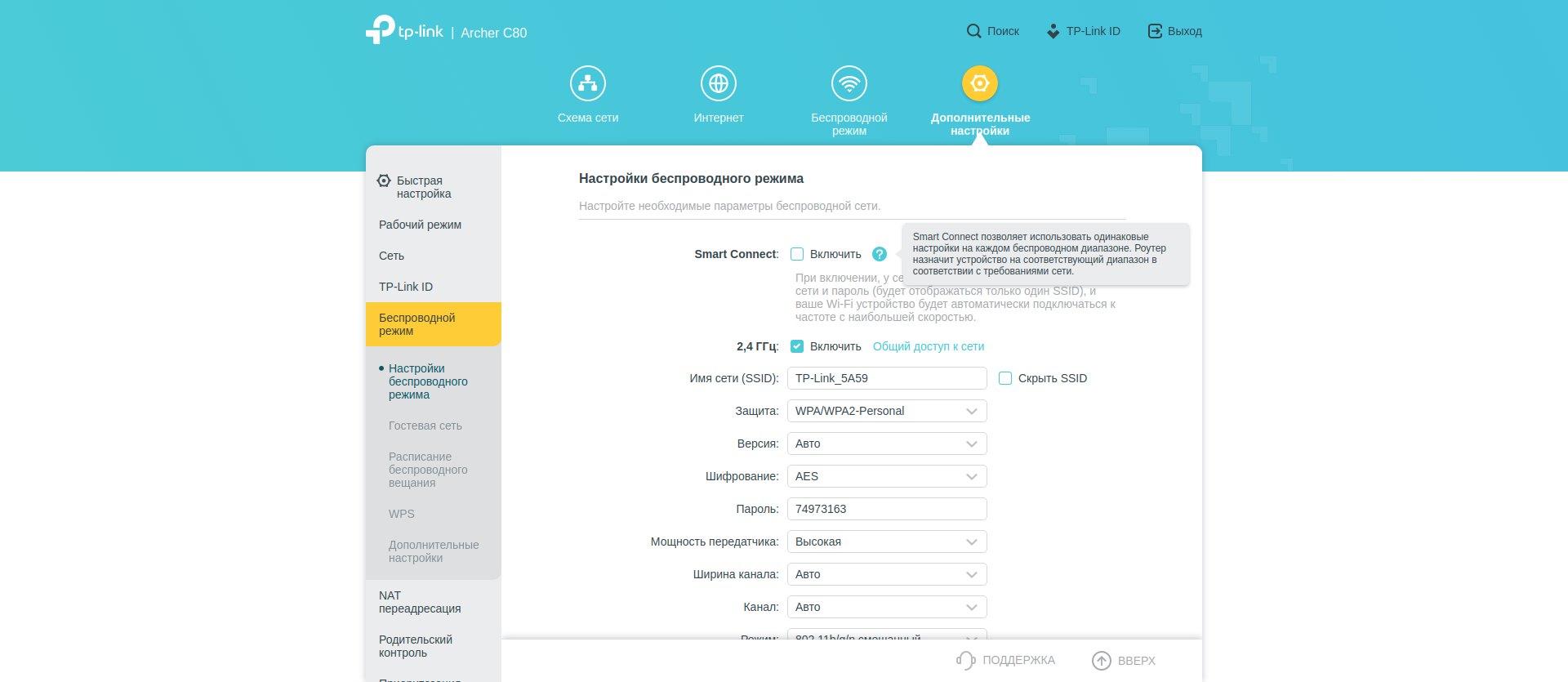
Task: Expand the Мощность передатчика dropdown
Action: tap(887, 542)
